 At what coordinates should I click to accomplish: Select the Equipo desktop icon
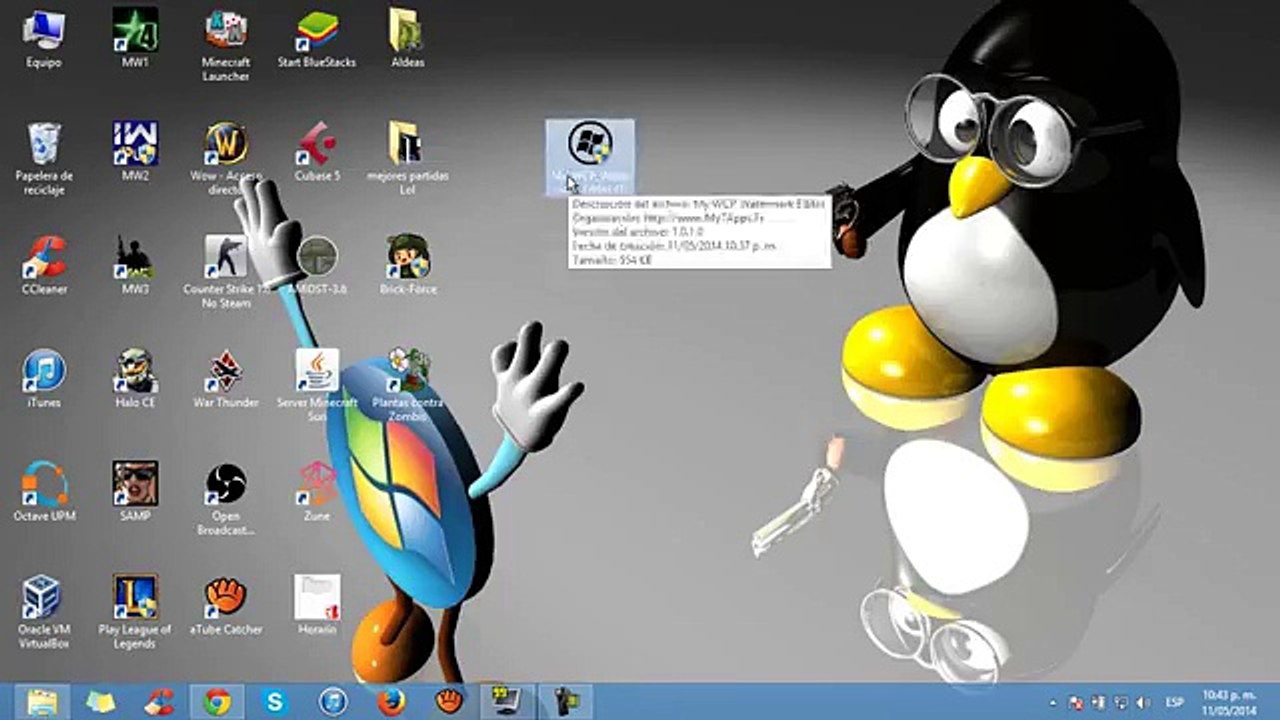click(44, 39)
